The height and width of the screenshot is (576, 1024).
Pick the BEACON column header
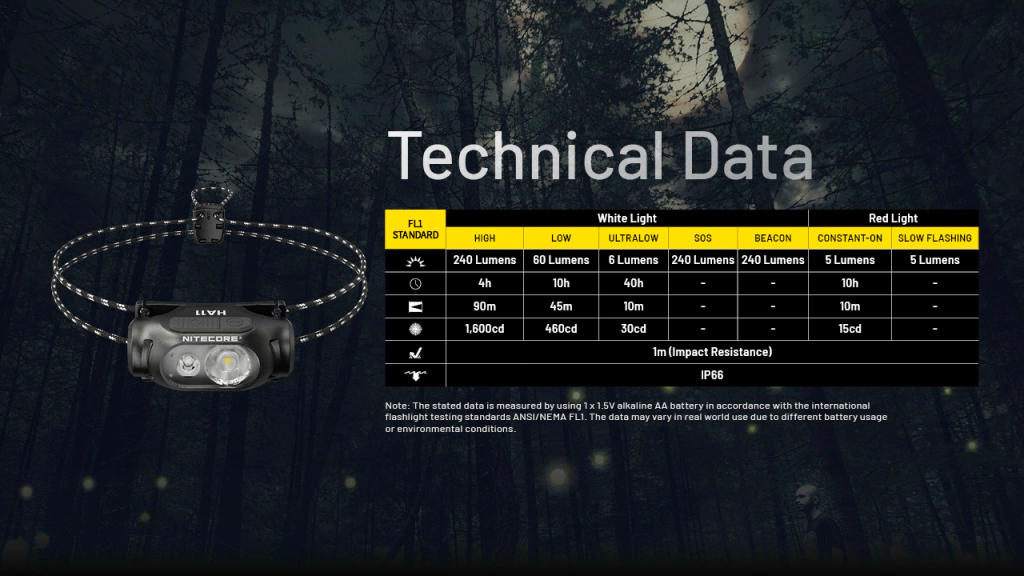pyautogui.click(x=772, y=238)
